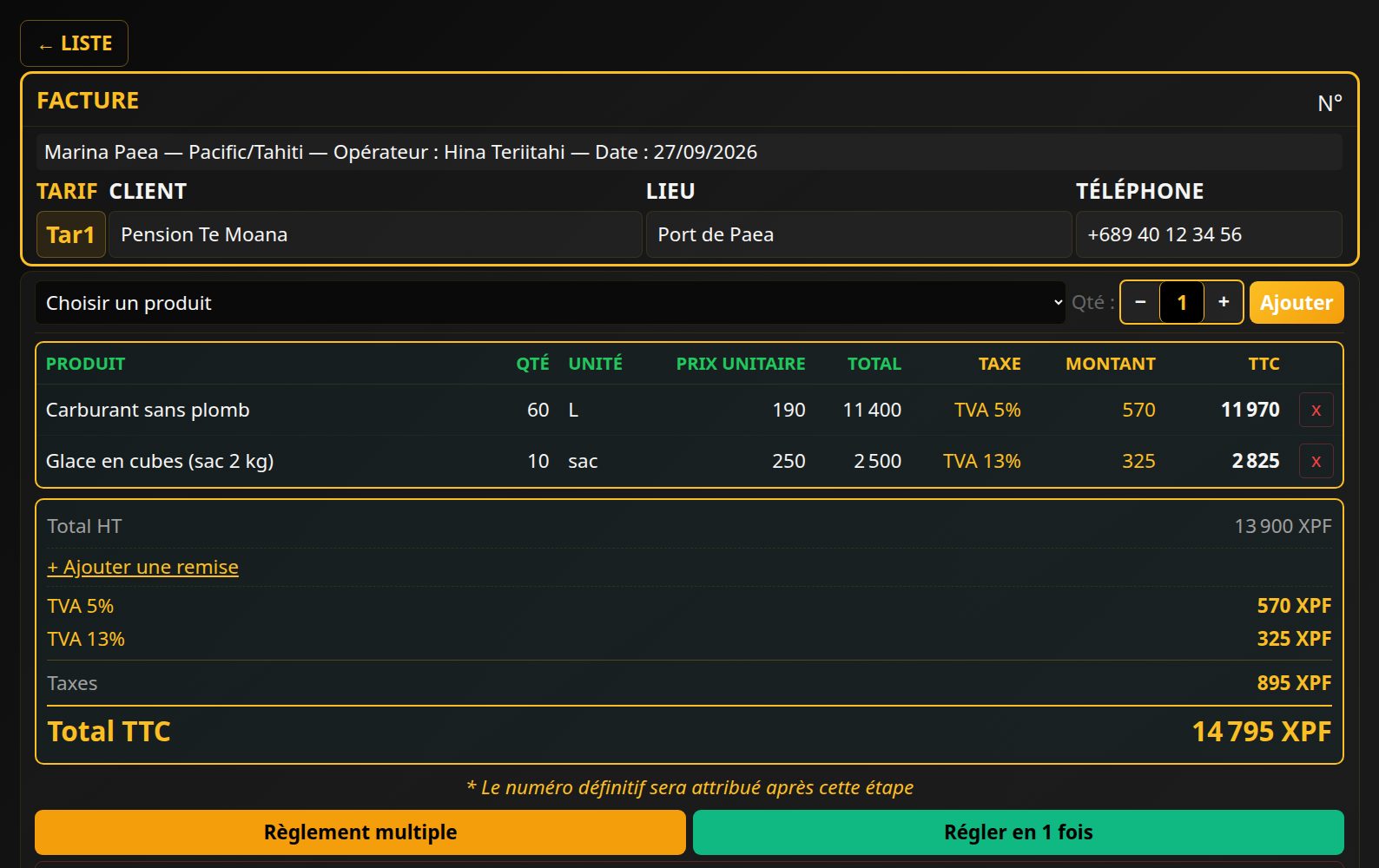Edit the phone number field
This screenshot has width=1379, height=868.
[x=1209, y=234]
